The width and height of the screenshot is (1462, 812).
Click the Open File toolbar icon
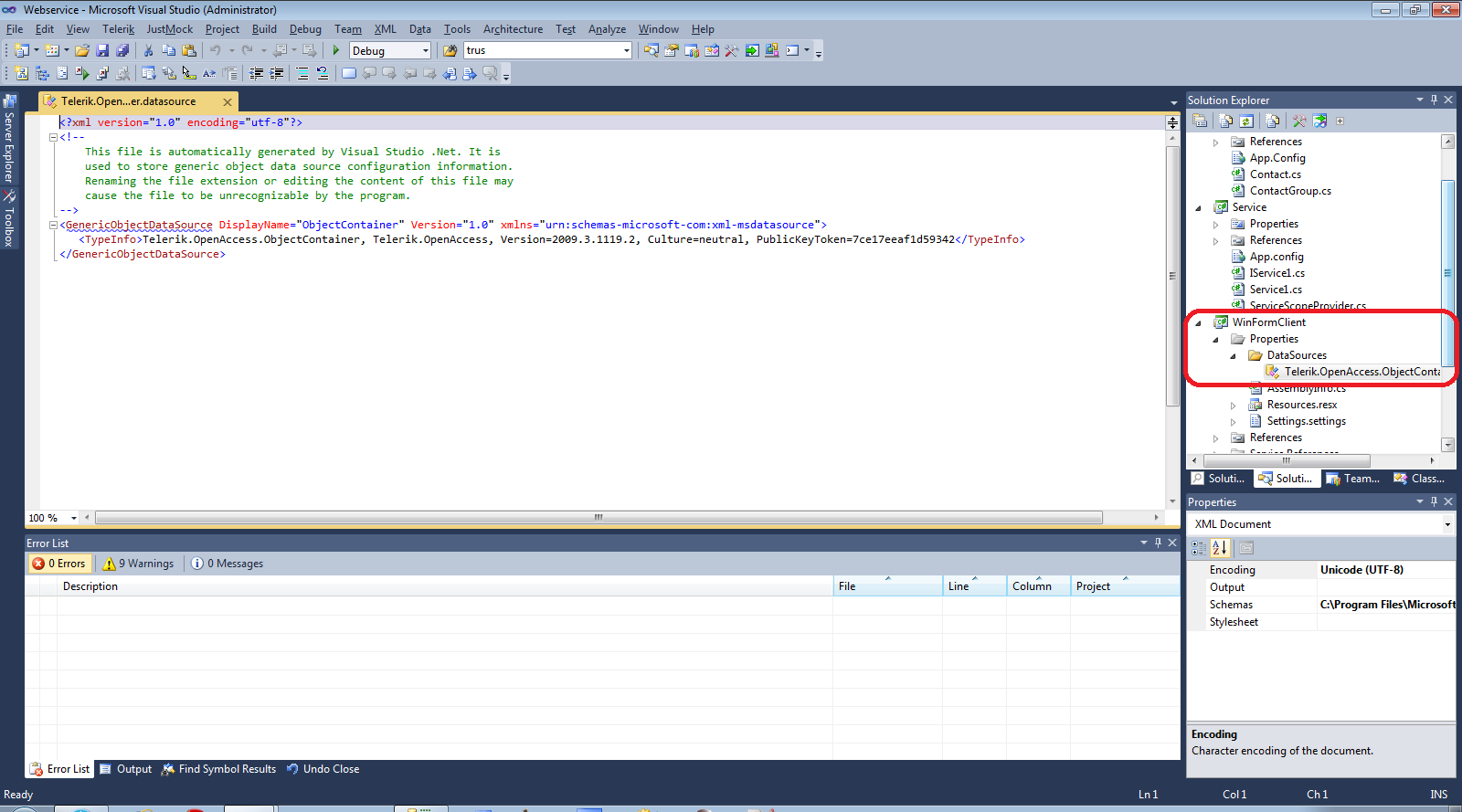(x=82, y=50)
